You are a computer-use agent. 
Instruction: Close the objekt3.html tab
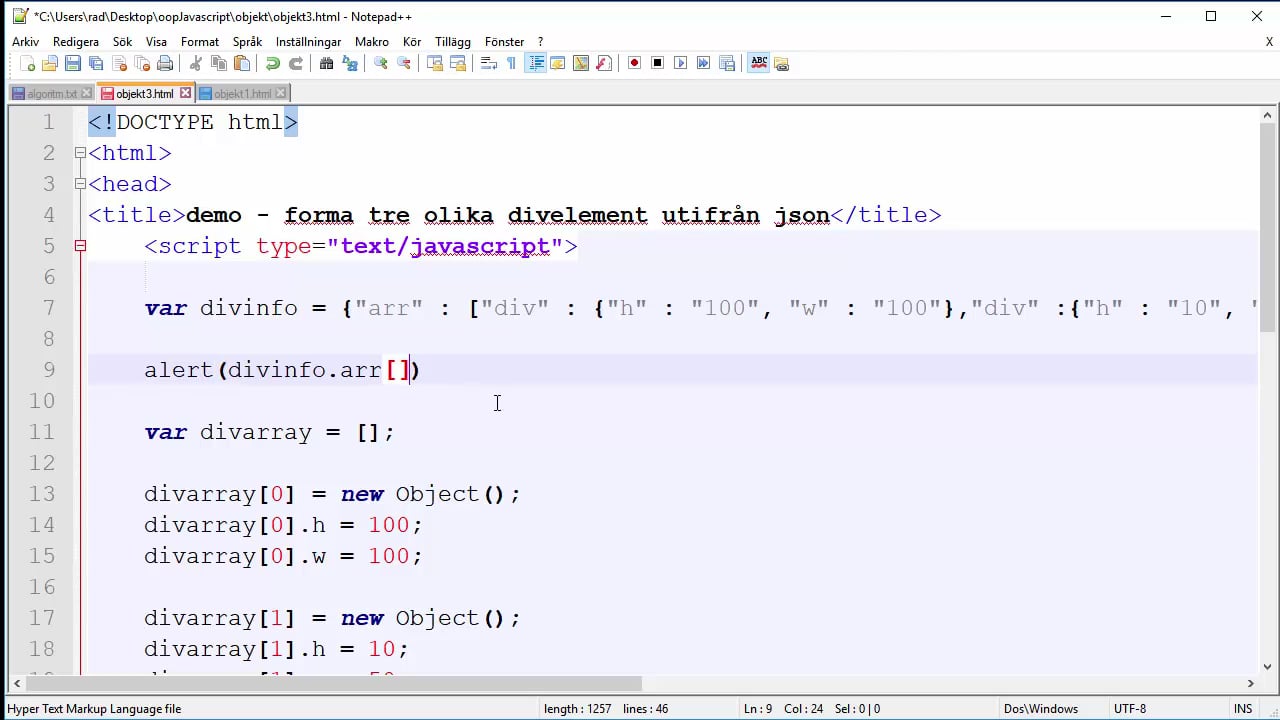[x=184, y=93]
